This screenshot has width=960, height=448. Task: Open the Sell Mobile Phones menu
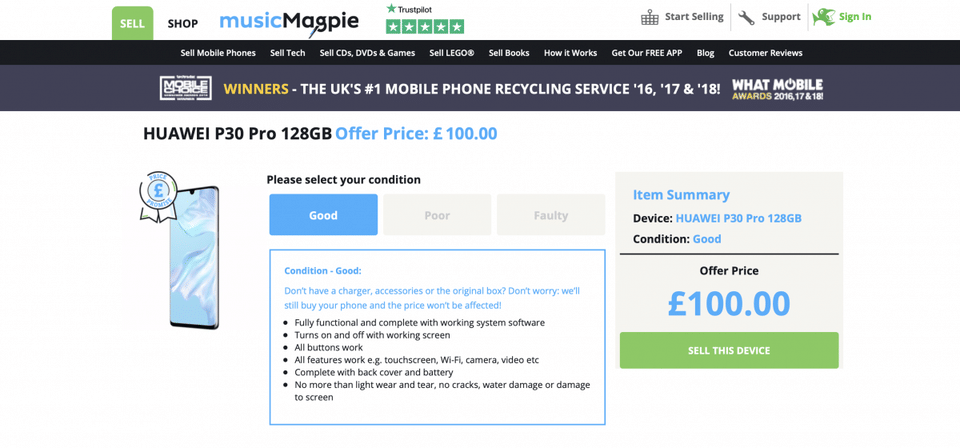218,53
